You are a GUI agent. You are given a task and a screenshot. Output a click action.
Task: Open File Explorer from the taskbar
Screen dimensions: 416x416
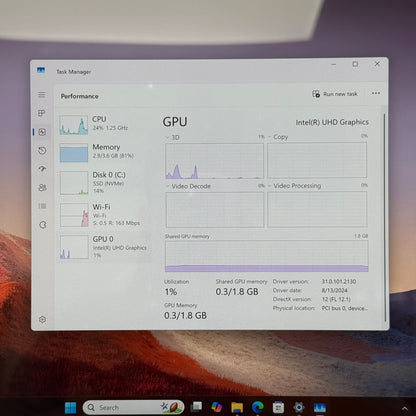[237, 407]
